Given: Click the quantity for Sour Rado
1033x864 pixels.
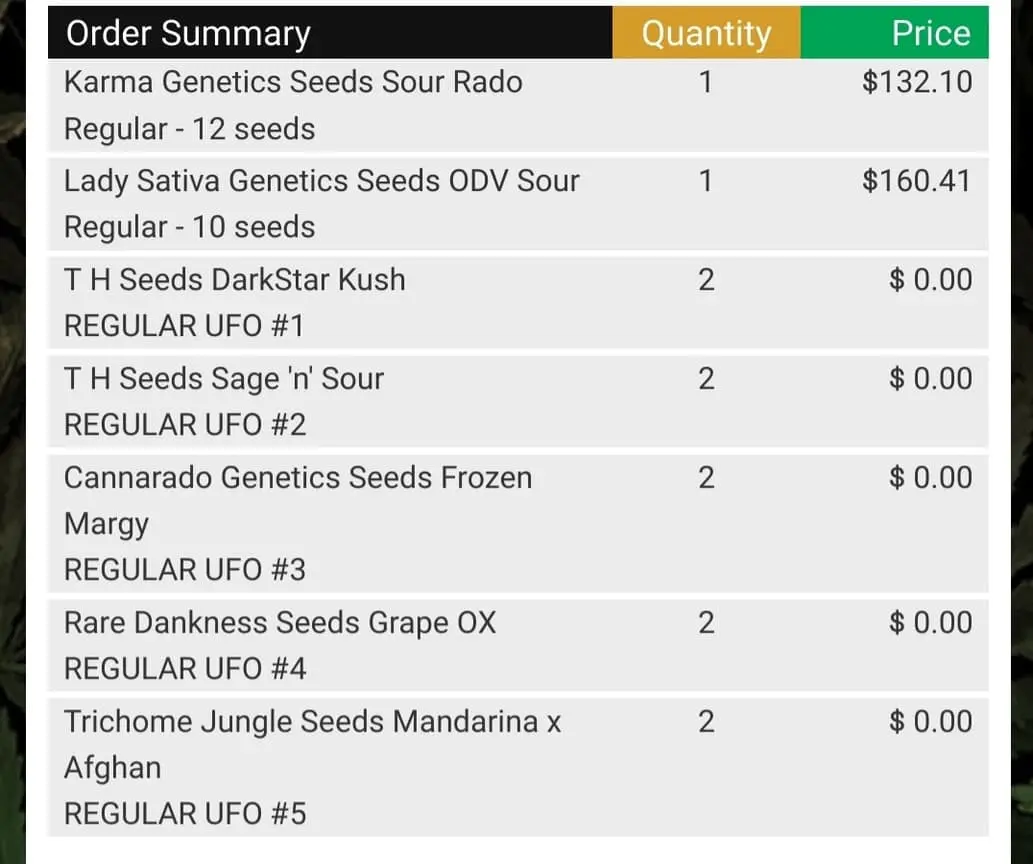Looking at the screenshot, I should 706,81.
